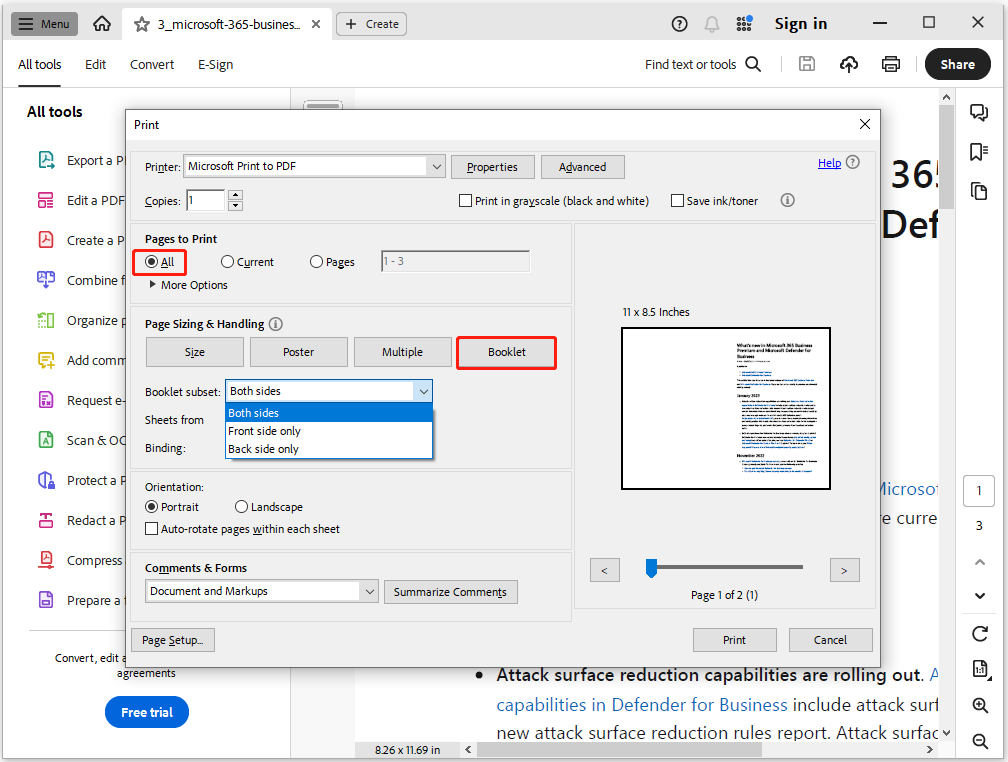The image size is (1008, 762).
Task: Open the bookmarks icon on right sidebar
Action: tap(979, 151)
